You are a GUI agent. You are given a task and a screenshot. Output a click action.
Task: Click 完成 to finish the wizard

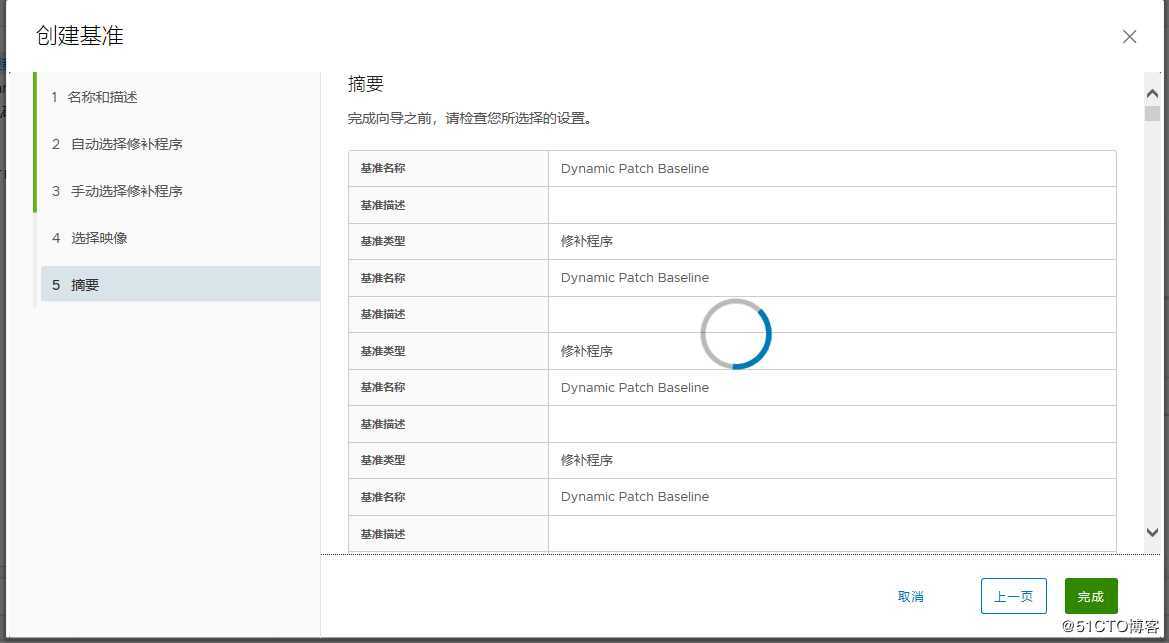tap(1090, 595)
